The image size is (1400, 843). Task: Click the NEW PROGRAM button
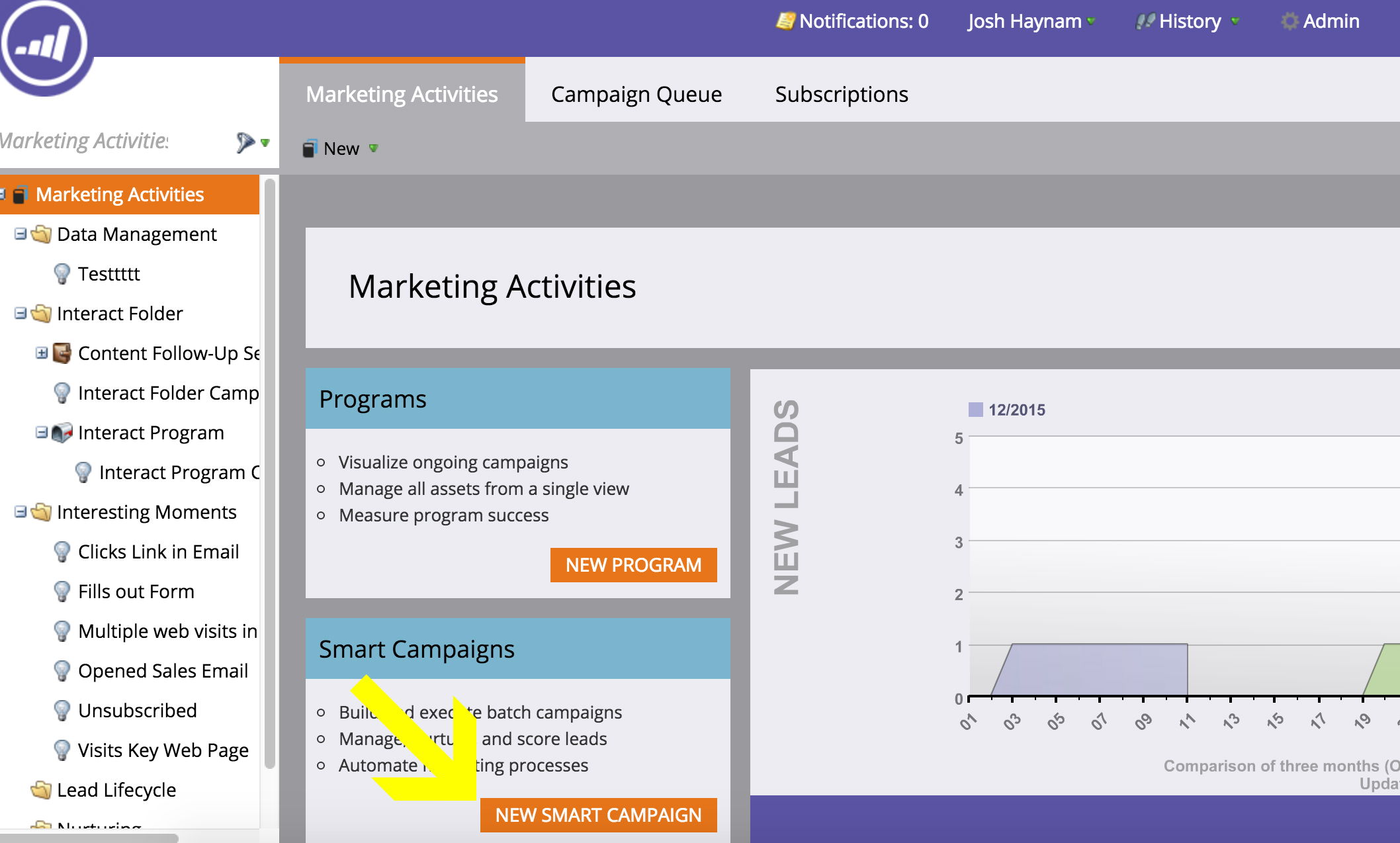click(633, 564)
